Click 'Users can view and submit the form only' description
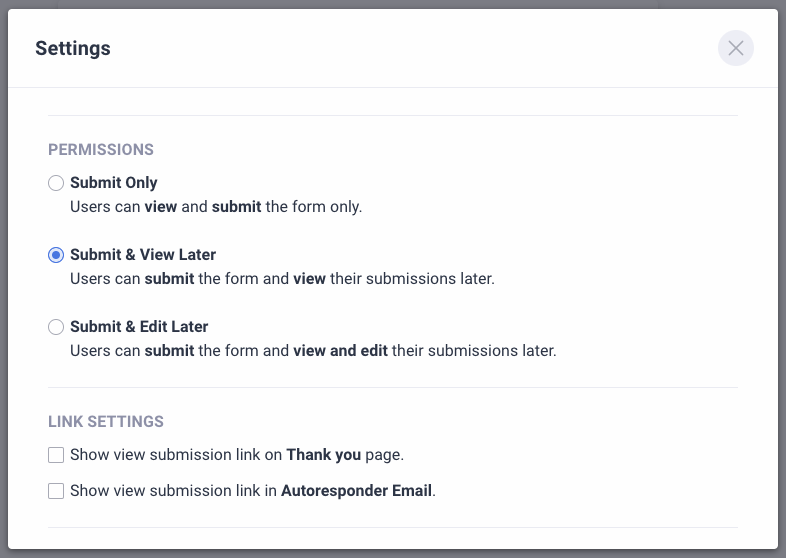Screen dimensions: 786x558 click(216, 207)
